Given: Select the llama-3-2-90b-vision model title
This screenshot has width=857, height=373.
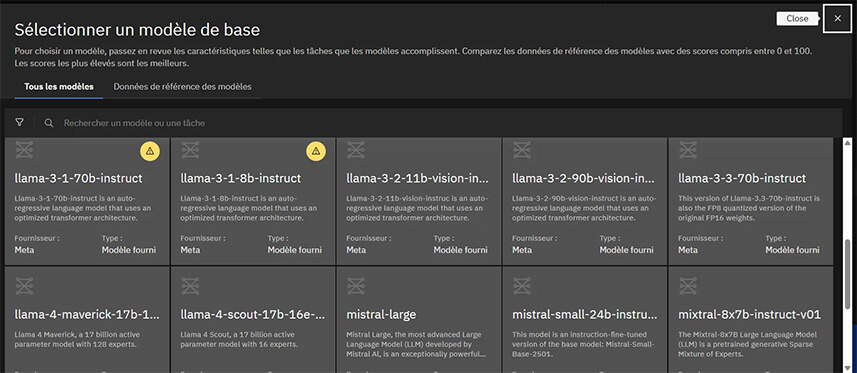Looking at the screenshot, I should (584, 178).
